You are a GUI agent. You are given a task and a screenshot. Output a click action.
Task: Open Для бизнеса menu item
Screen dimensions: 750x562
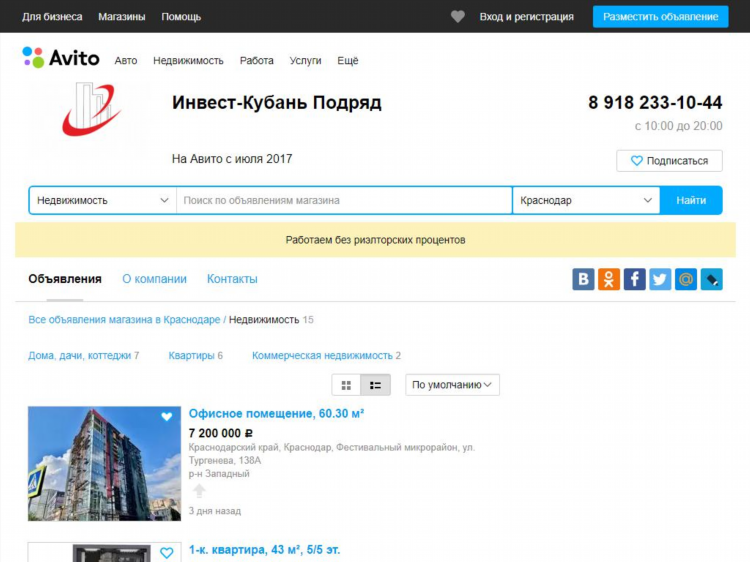[52, 17]
